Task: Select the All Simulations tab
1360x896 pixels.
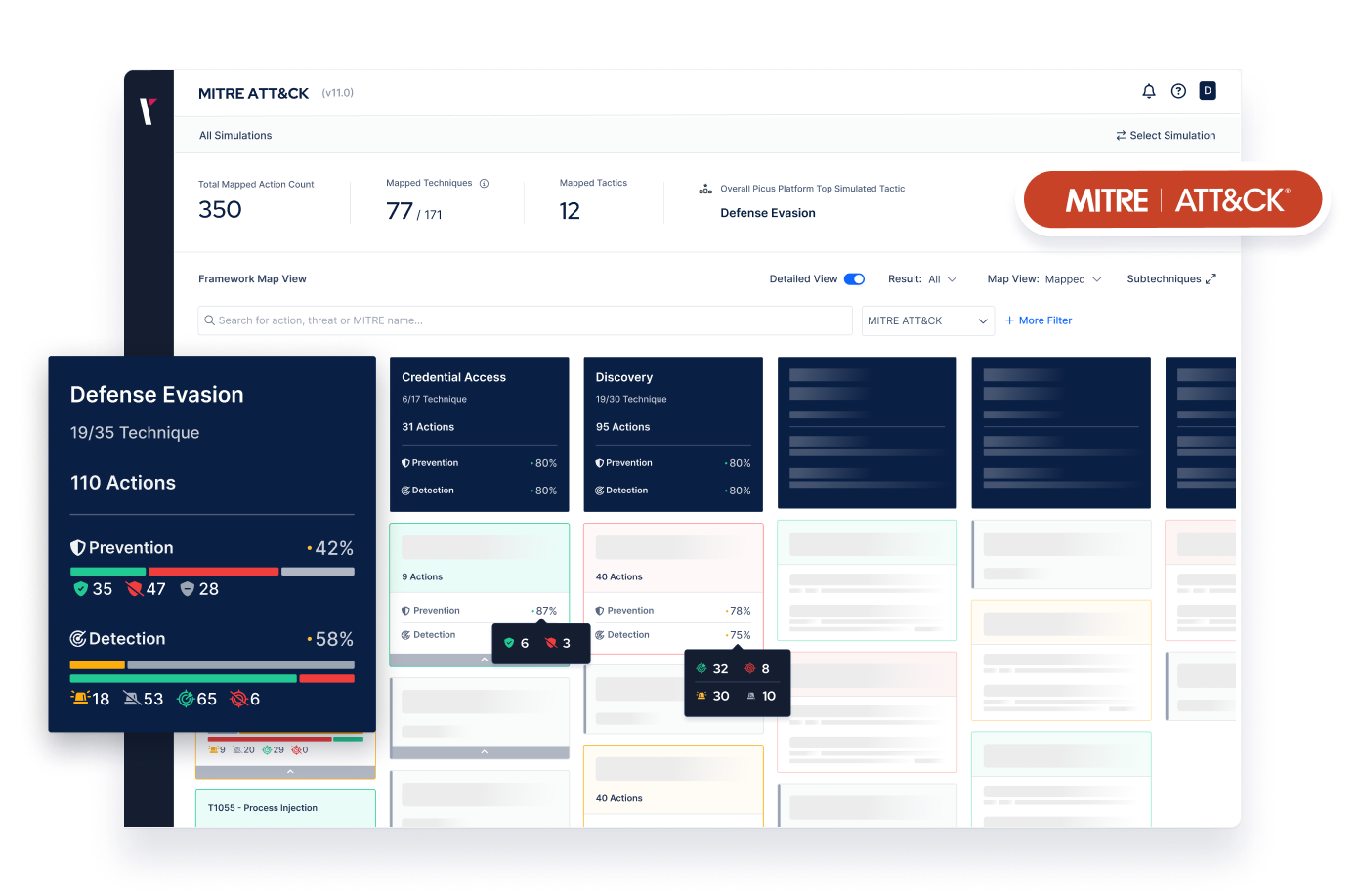Action: (x=235, y=136)
